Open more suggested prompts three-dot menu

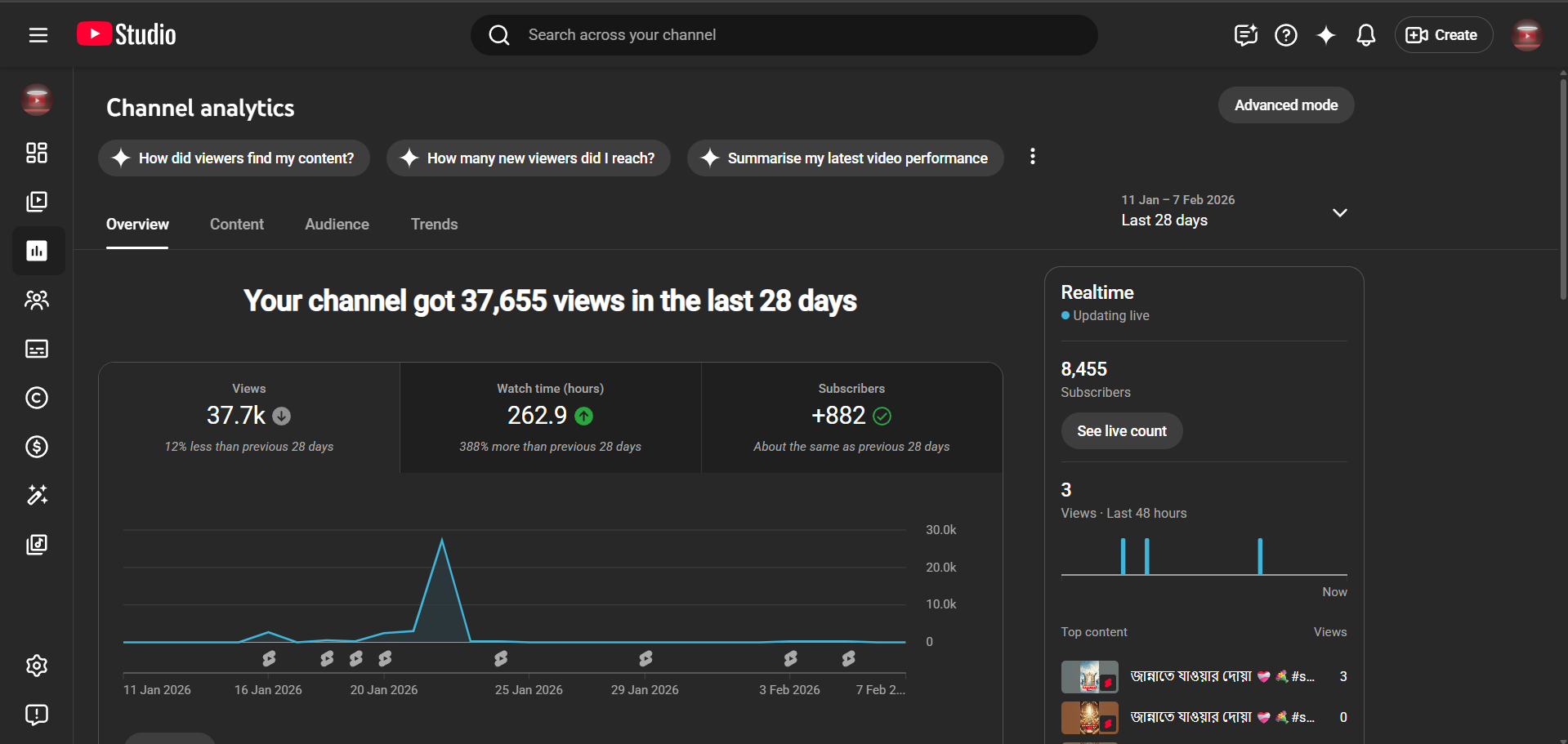[x=1032, y=157]
